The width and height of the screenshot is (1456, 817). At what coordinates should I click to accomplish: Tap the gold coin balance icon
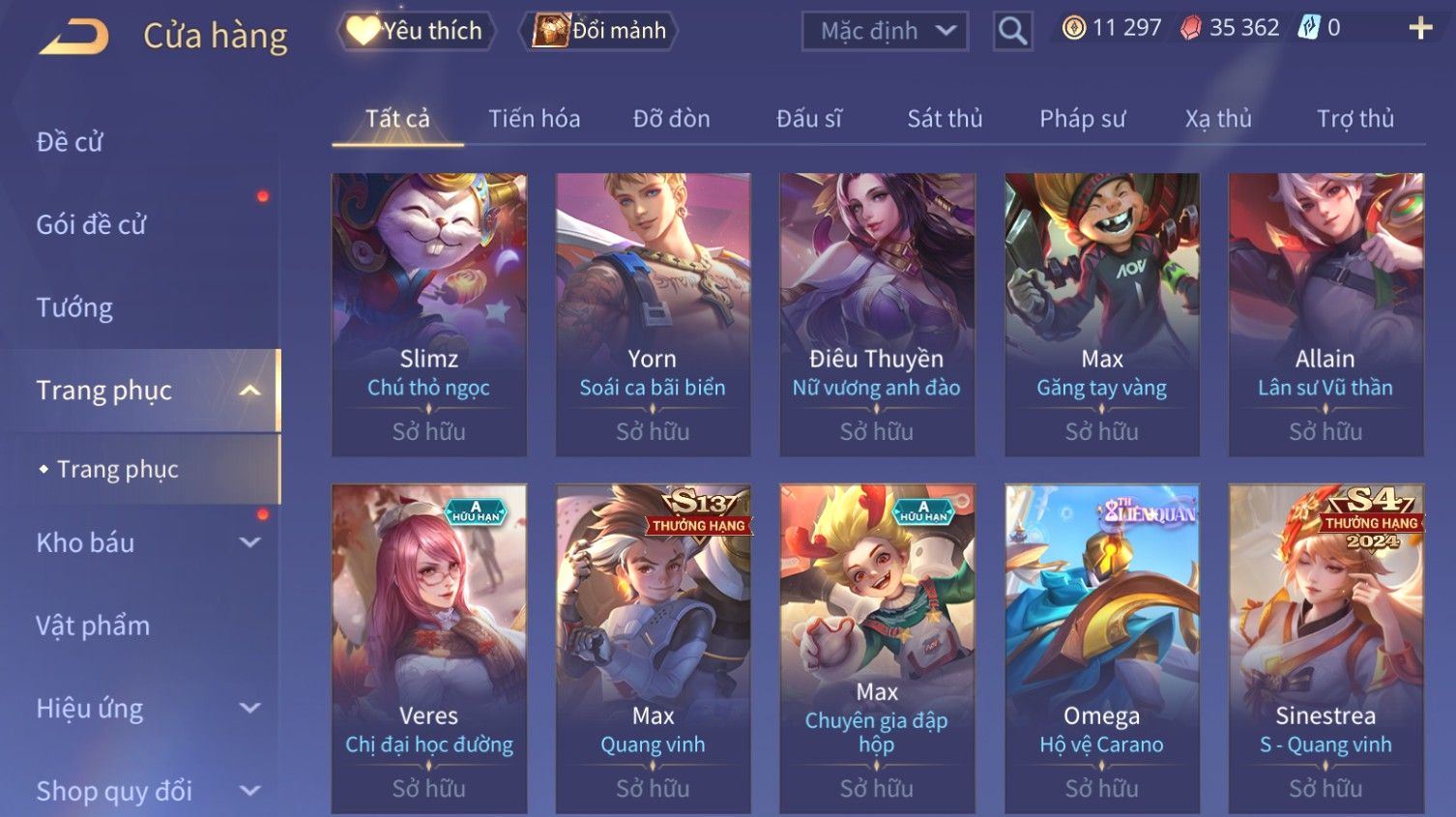coord(1073,28)
